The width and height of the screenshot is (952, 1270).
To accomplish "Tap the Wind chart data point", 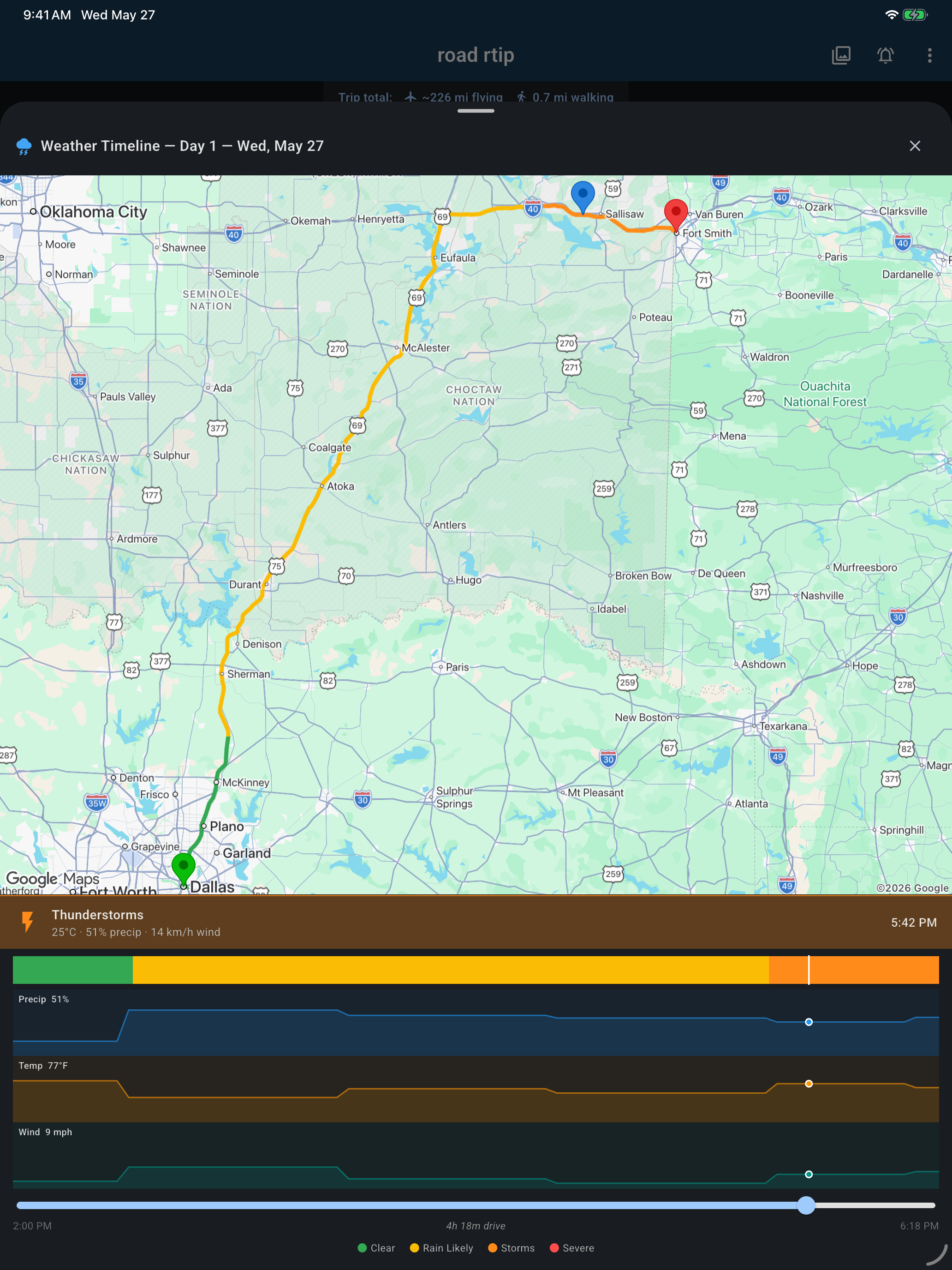I will point(809,1174).
